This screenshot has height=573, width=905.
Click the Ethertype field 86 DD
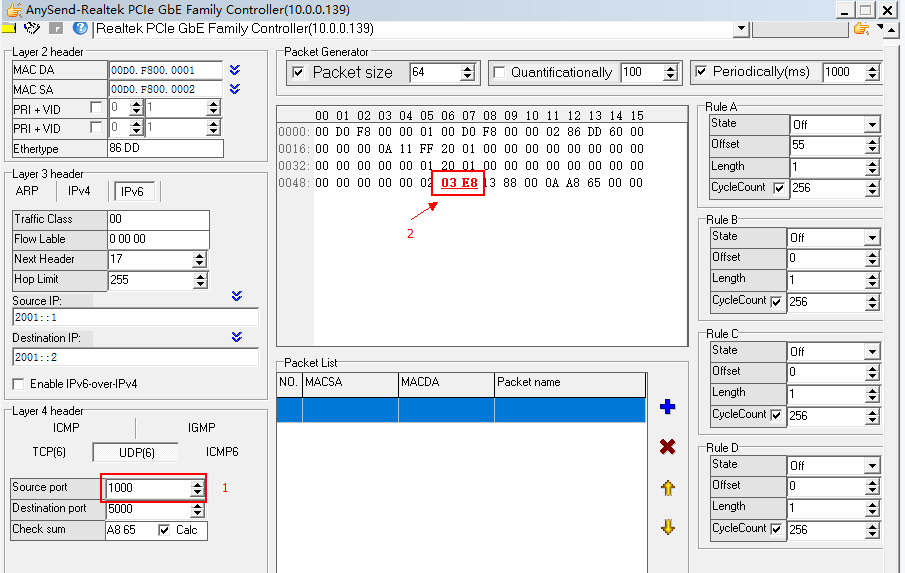click(x=165, y=148)
